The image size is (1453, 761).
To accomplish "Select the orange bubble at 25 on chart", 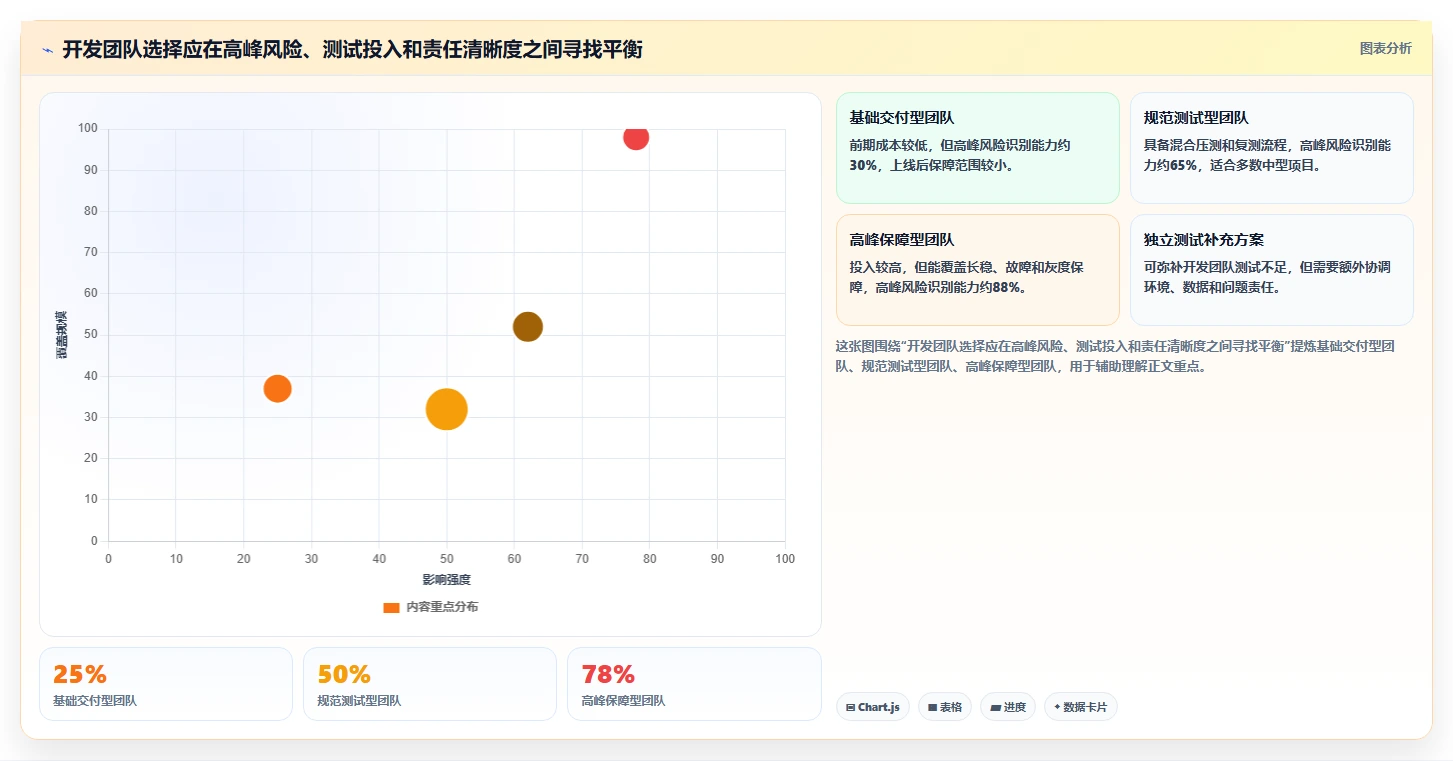I will (x=277, y=388).
